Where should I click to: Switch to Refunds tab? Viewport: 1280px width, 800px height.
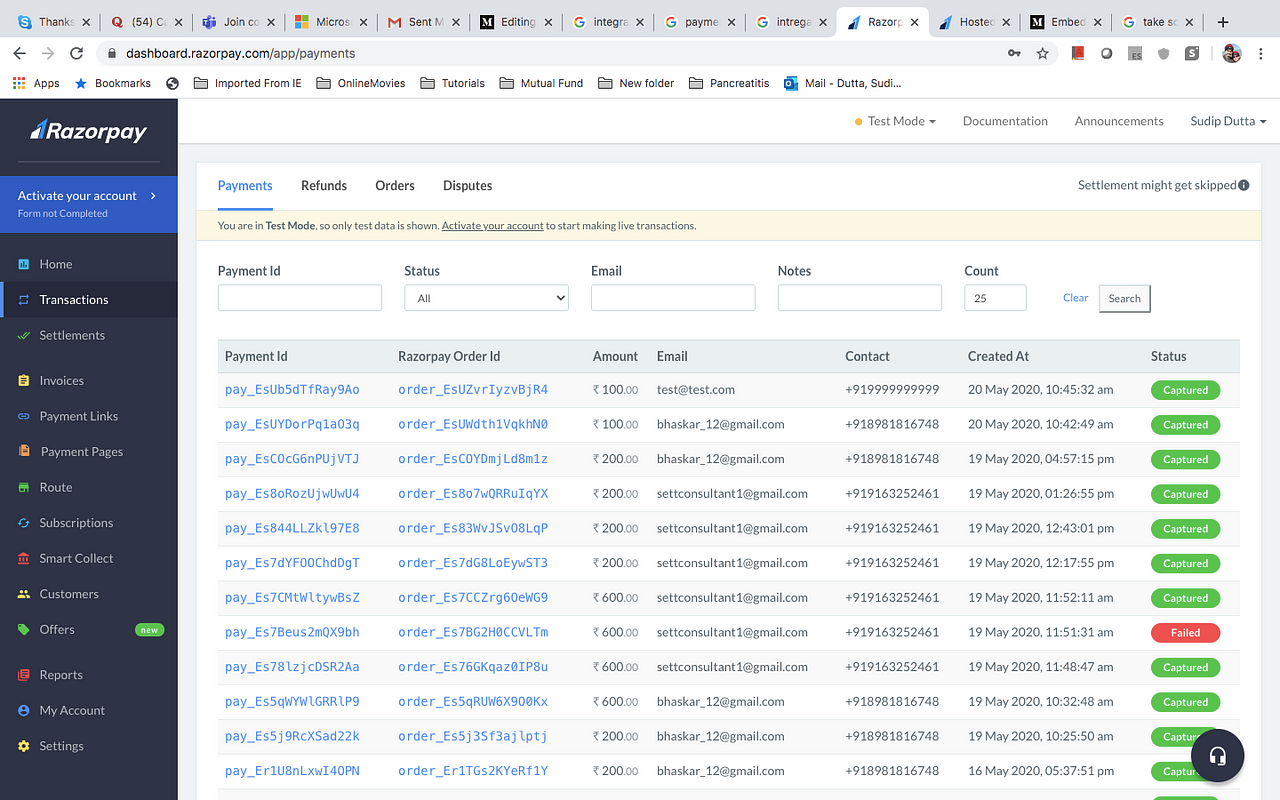click(324, 186)
